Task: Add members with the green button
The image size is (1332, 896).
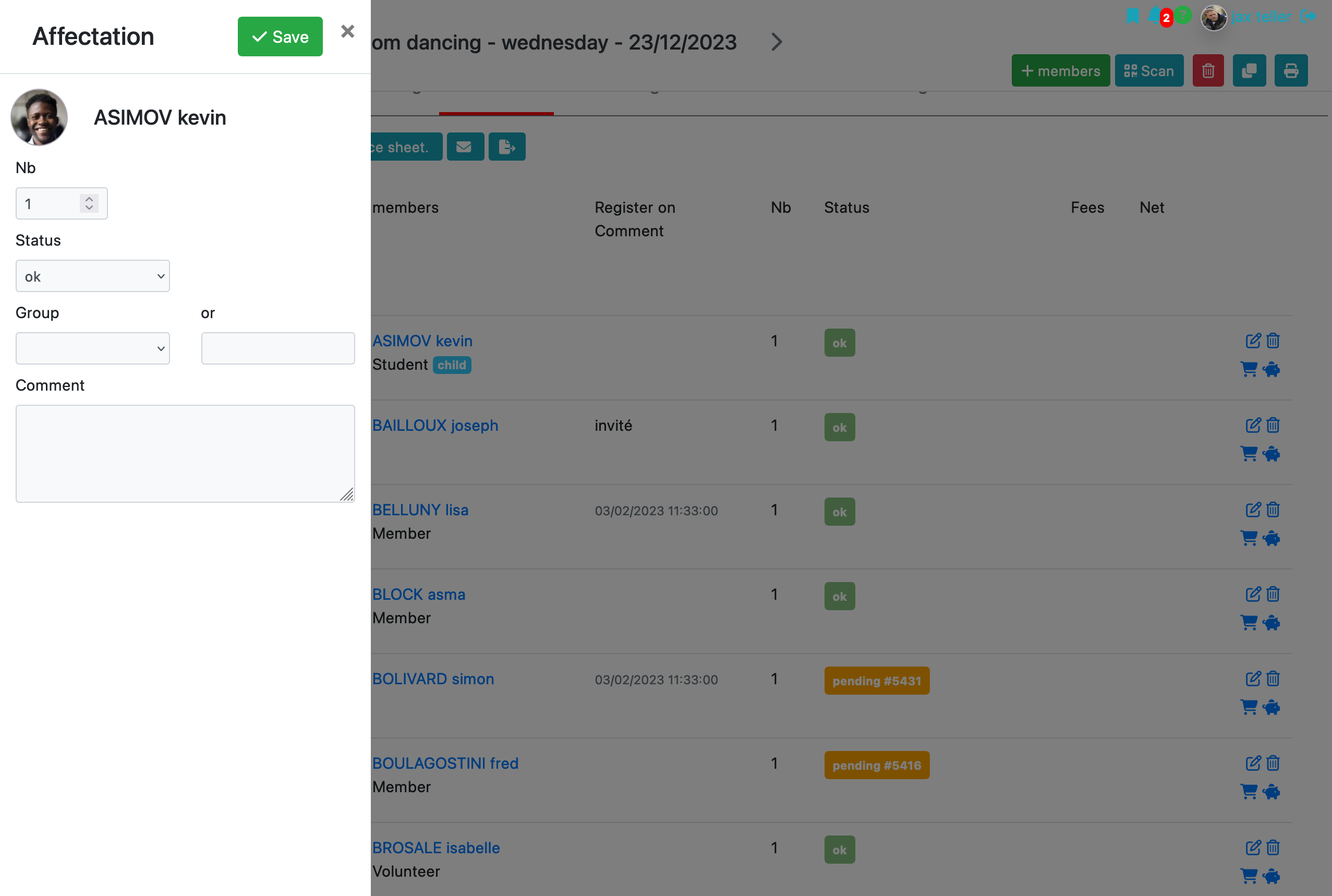Action: [x=1061, y=71]
